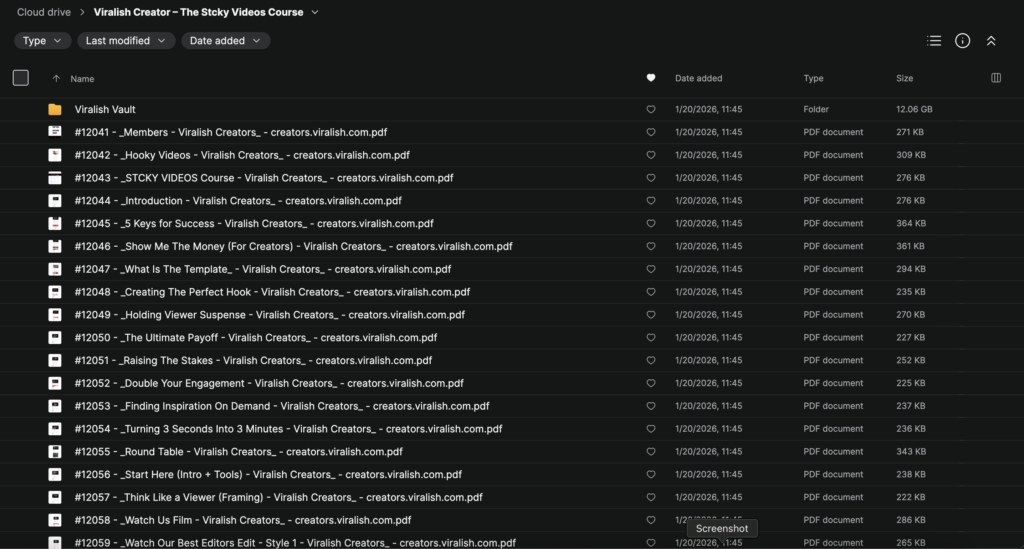1024x549 pixels.
Task: Click PDF icon for #12057 Think Like a Viewer
Action: (55, 497)
